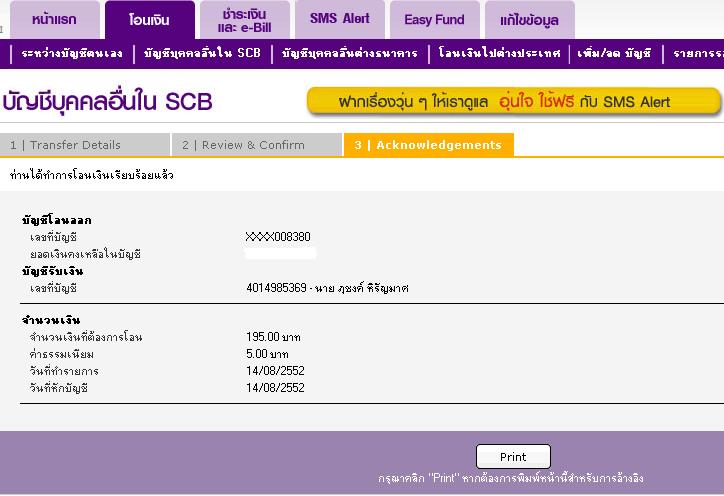Click the ค่าธรรมเนียม fee label
This screenshot has width=724, height=496.
62,354
